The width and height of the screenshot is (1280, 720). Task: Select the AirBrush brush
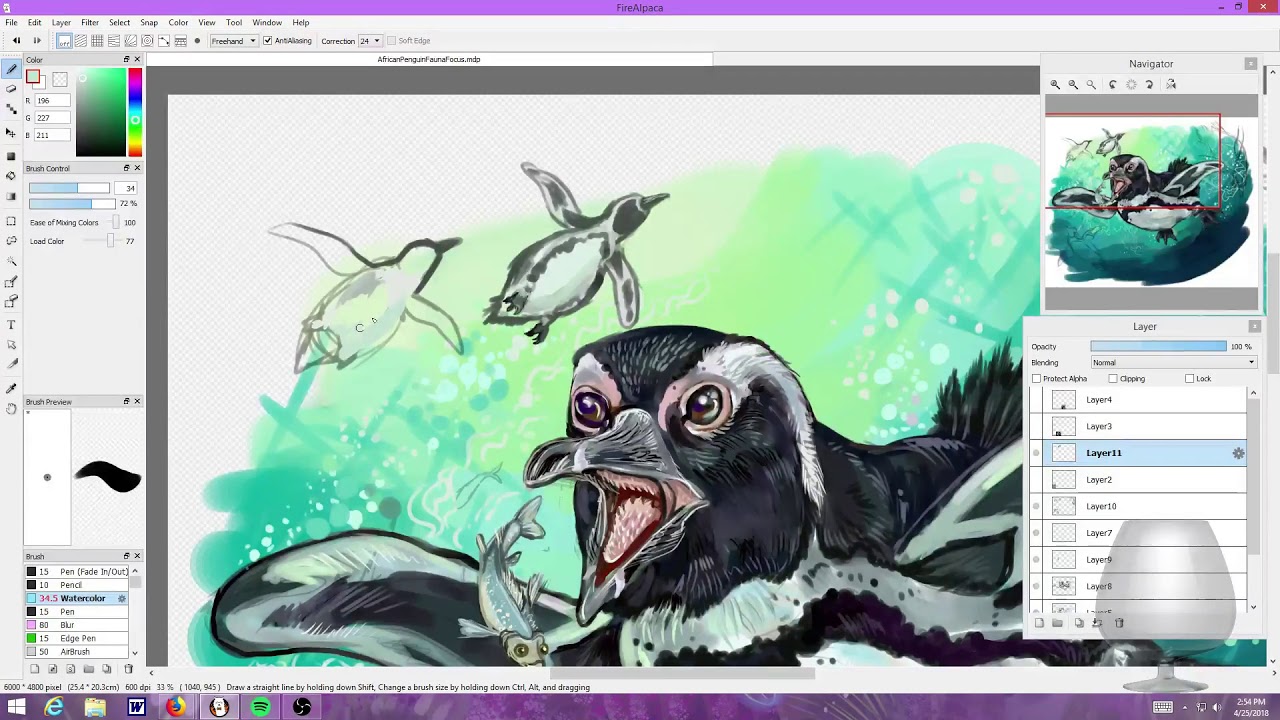pyautogui.click(x=77, y=652)
